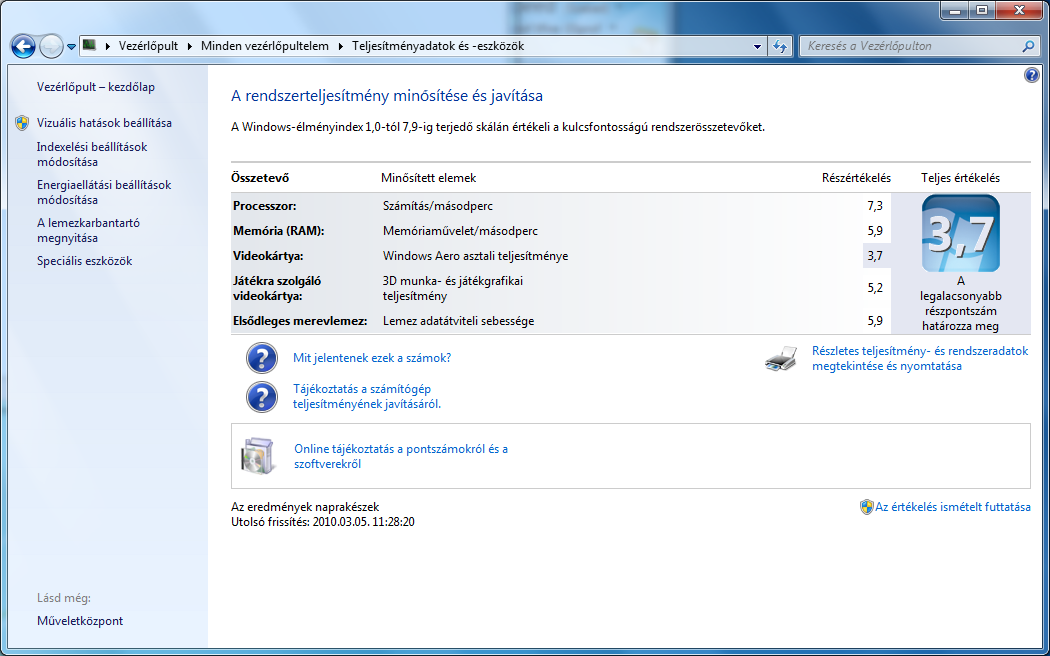Viewport: 1050px width, 656px height.
Task: Click Tájékoztatás a számítógép teljesítményének javításáról link
Action: point(367,396)
